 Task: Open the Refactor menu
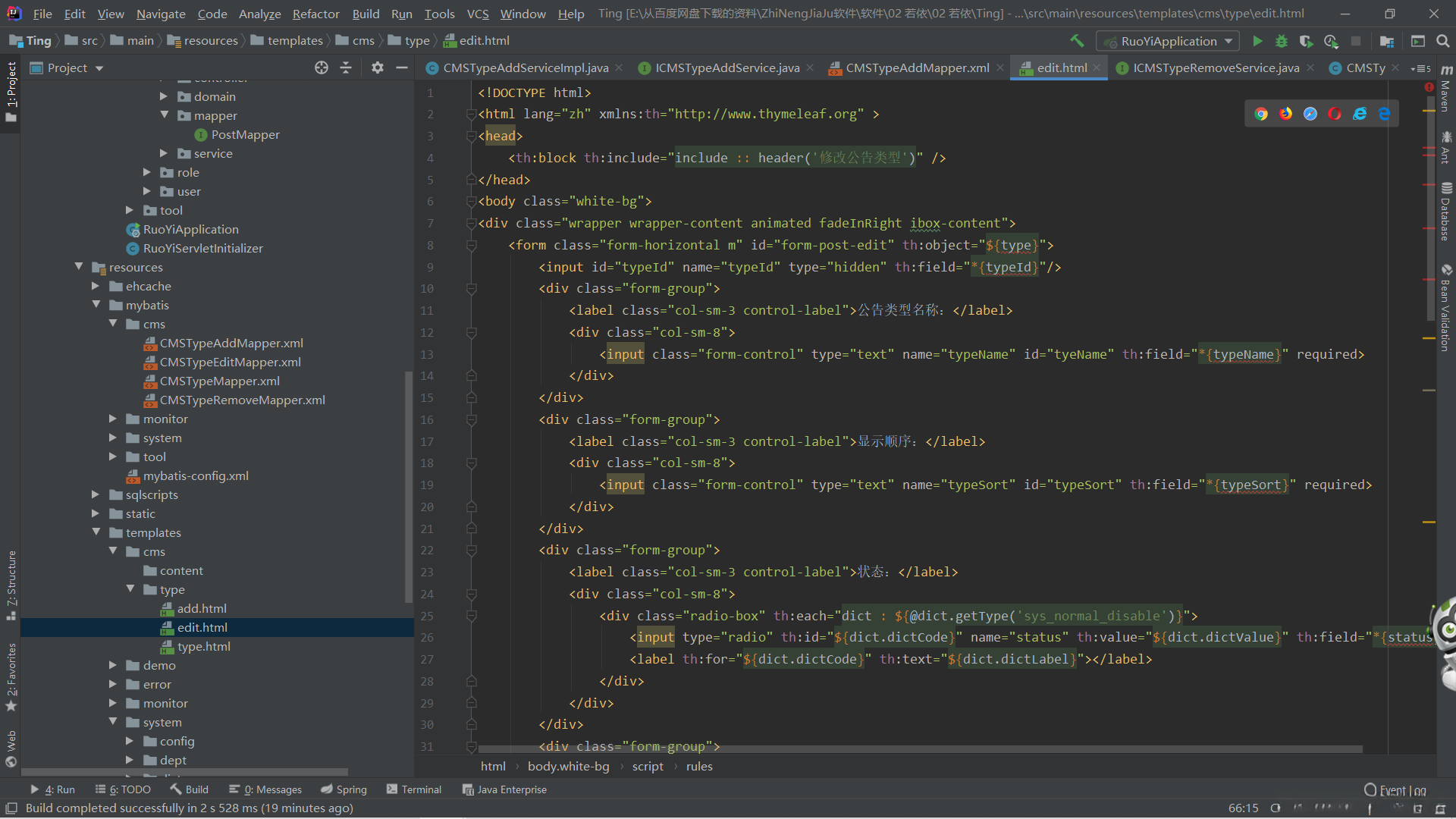[x=315, y=14]
